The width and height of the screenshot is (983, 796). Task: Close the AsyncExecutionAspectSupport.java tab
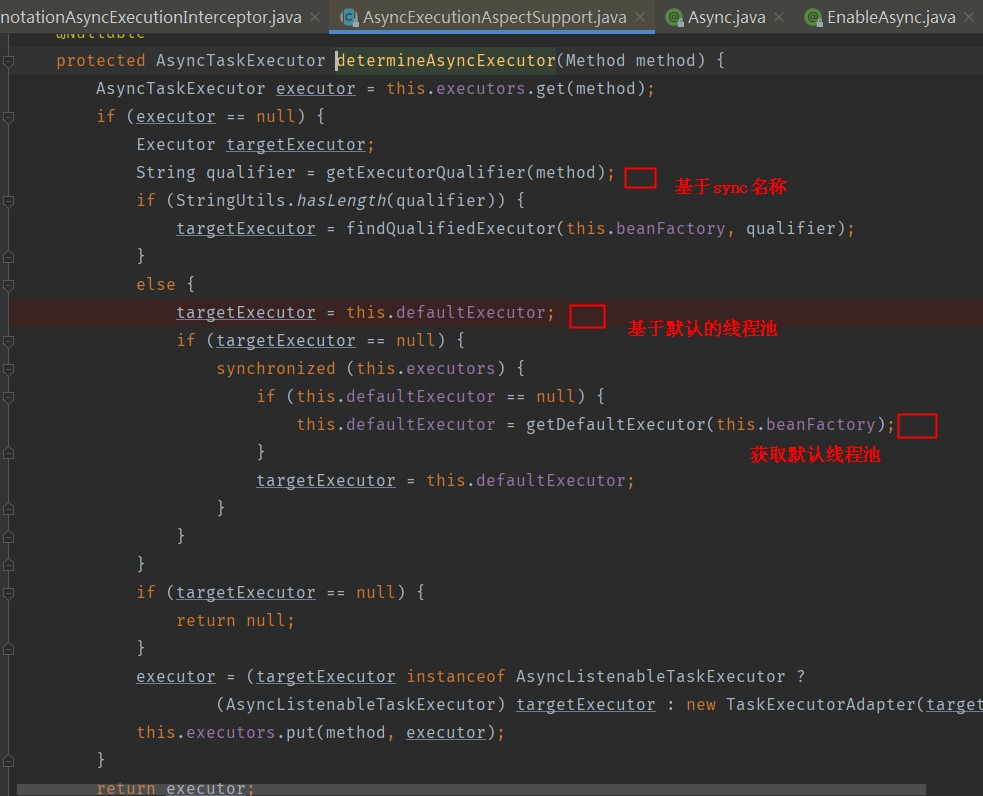(x=640, y=17)
